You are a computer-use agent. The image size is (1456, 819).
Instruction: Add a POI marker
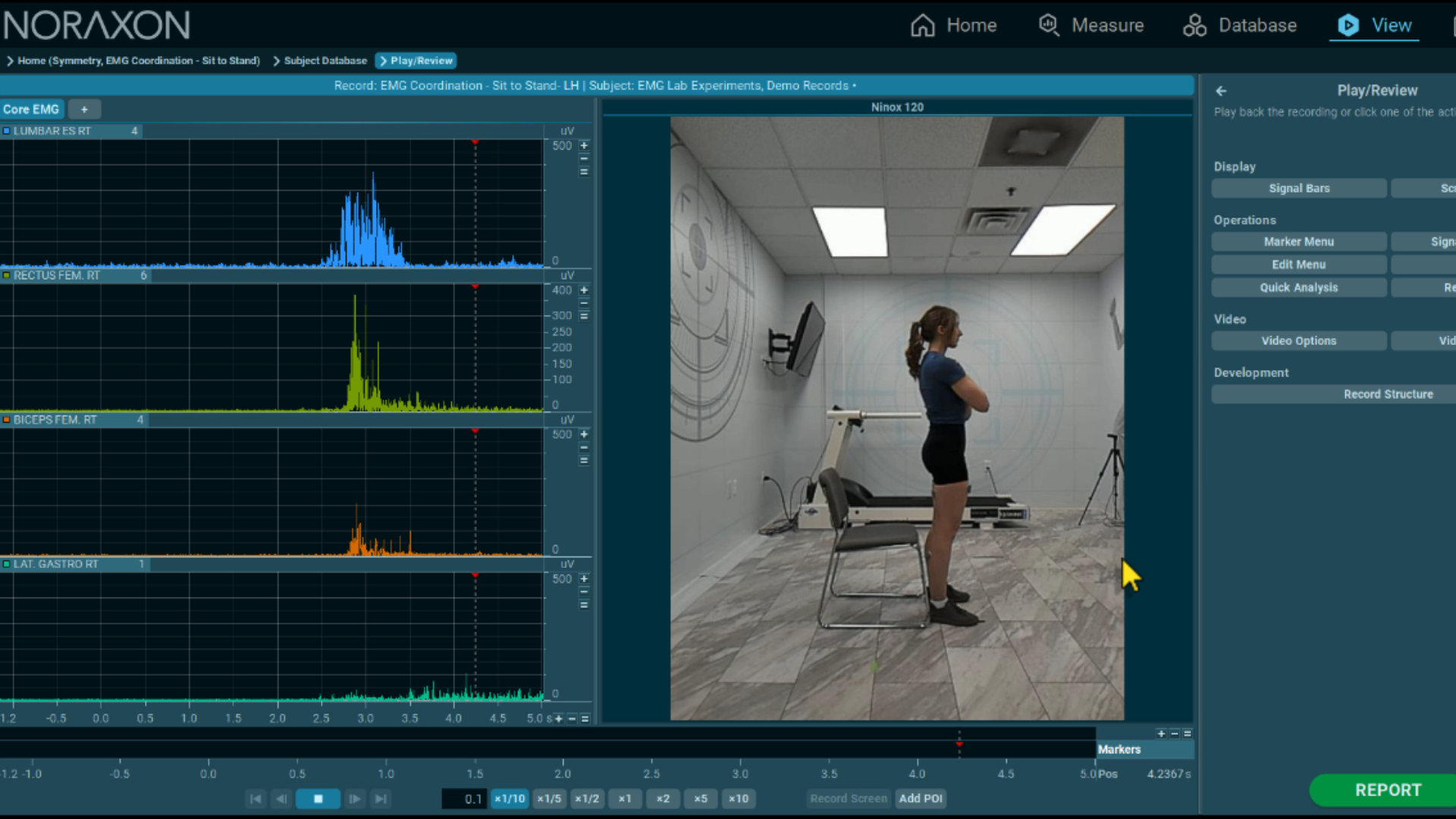[921, 799]
